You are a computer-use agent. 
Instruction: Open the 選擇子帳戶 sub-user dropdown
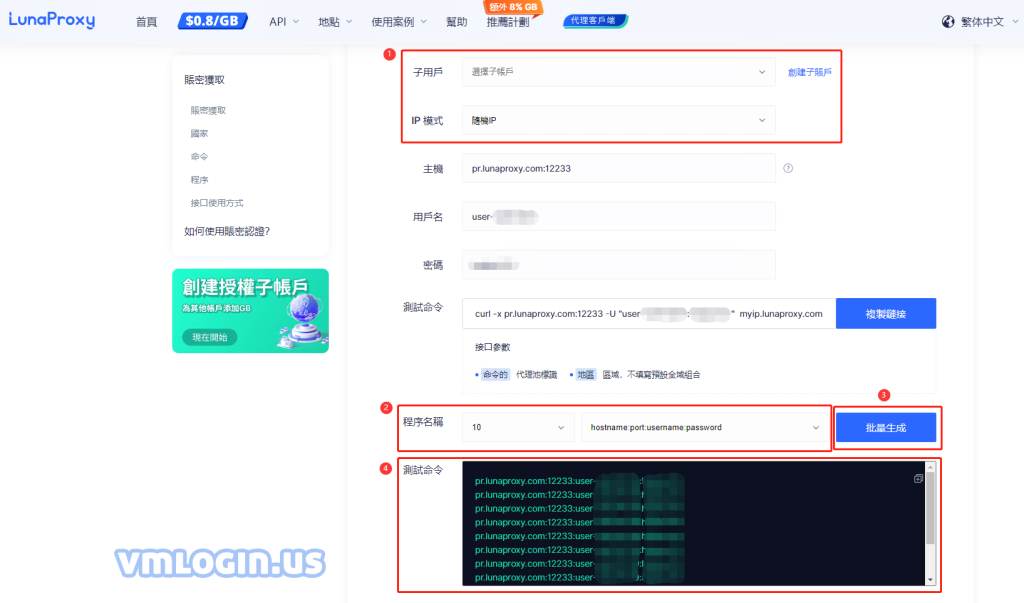pos(618,72)
